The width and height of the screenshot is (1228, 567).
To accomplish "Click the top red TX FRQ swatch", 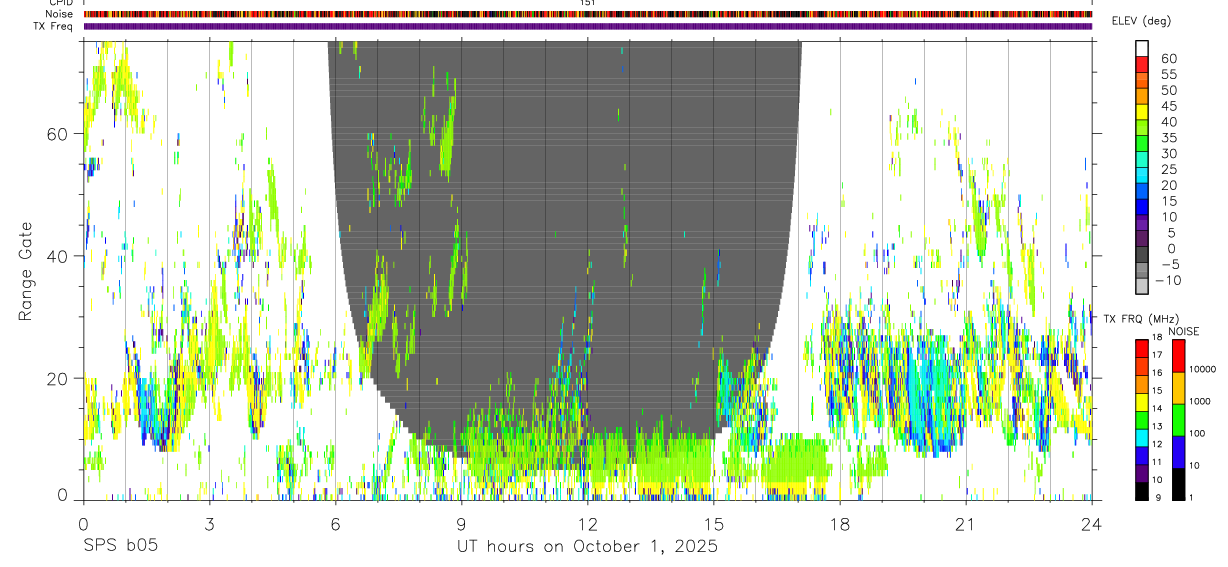I will coord(1142,349).
